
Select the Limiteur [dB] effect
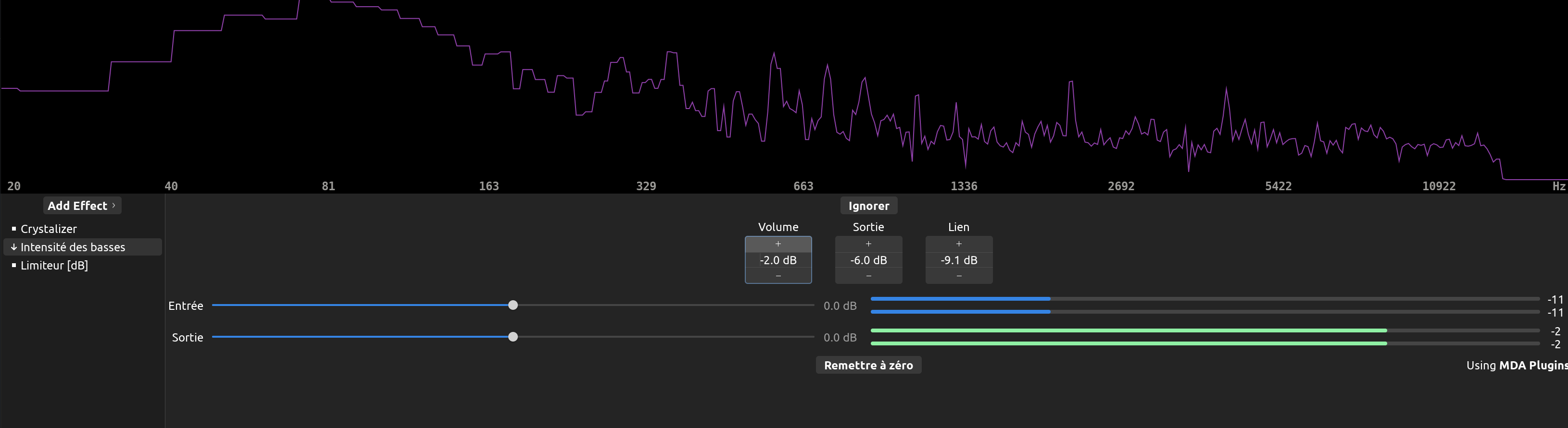point(83,265)
